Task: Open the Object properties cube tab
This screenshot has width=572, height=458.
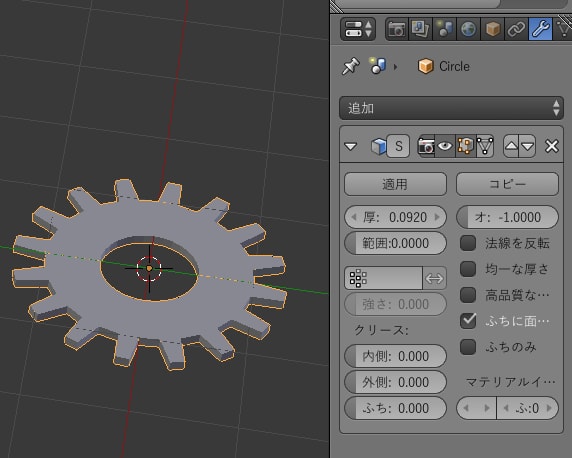Action: pos(492,29)
